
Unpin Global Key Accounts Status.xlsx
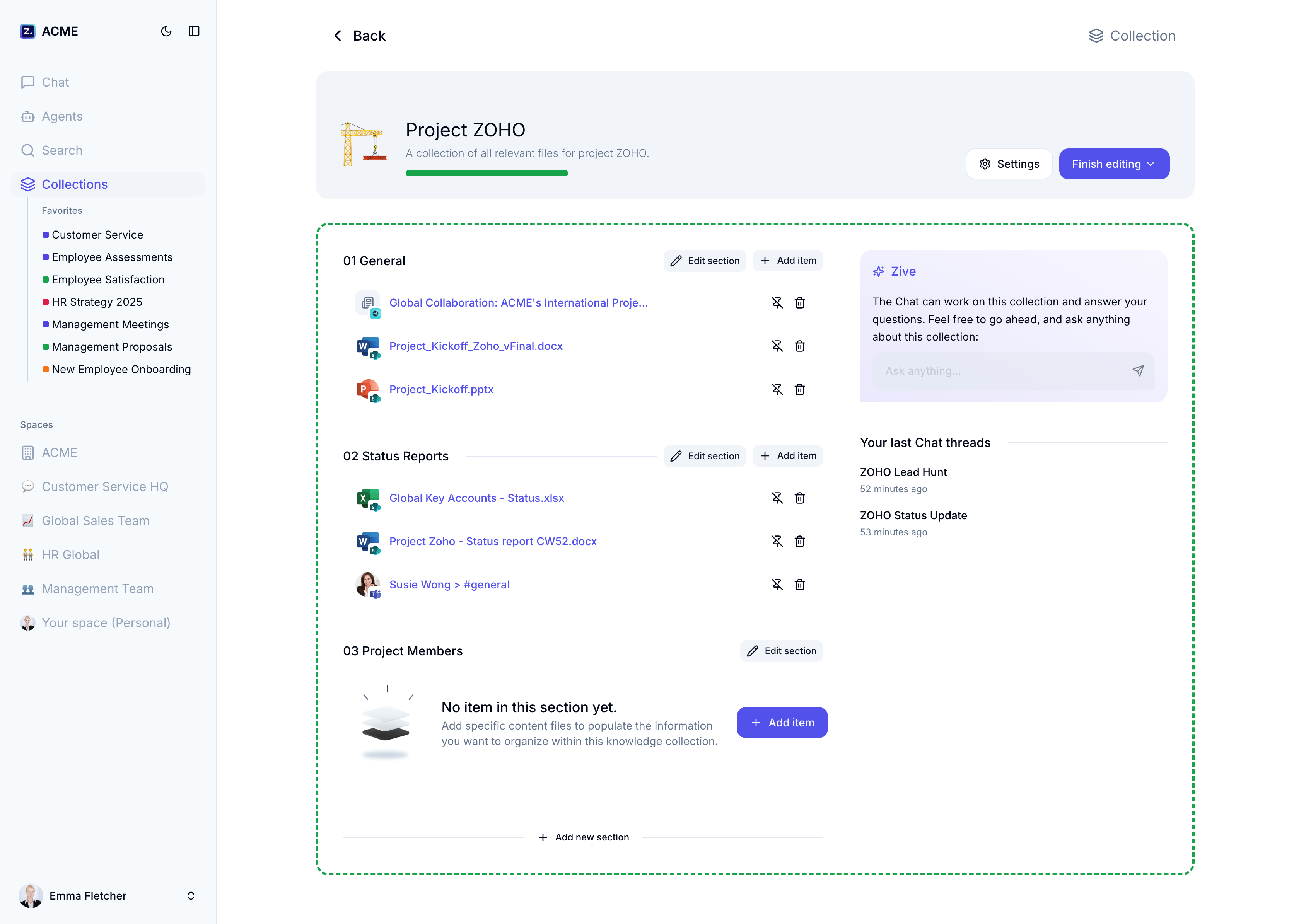[777, 498]
